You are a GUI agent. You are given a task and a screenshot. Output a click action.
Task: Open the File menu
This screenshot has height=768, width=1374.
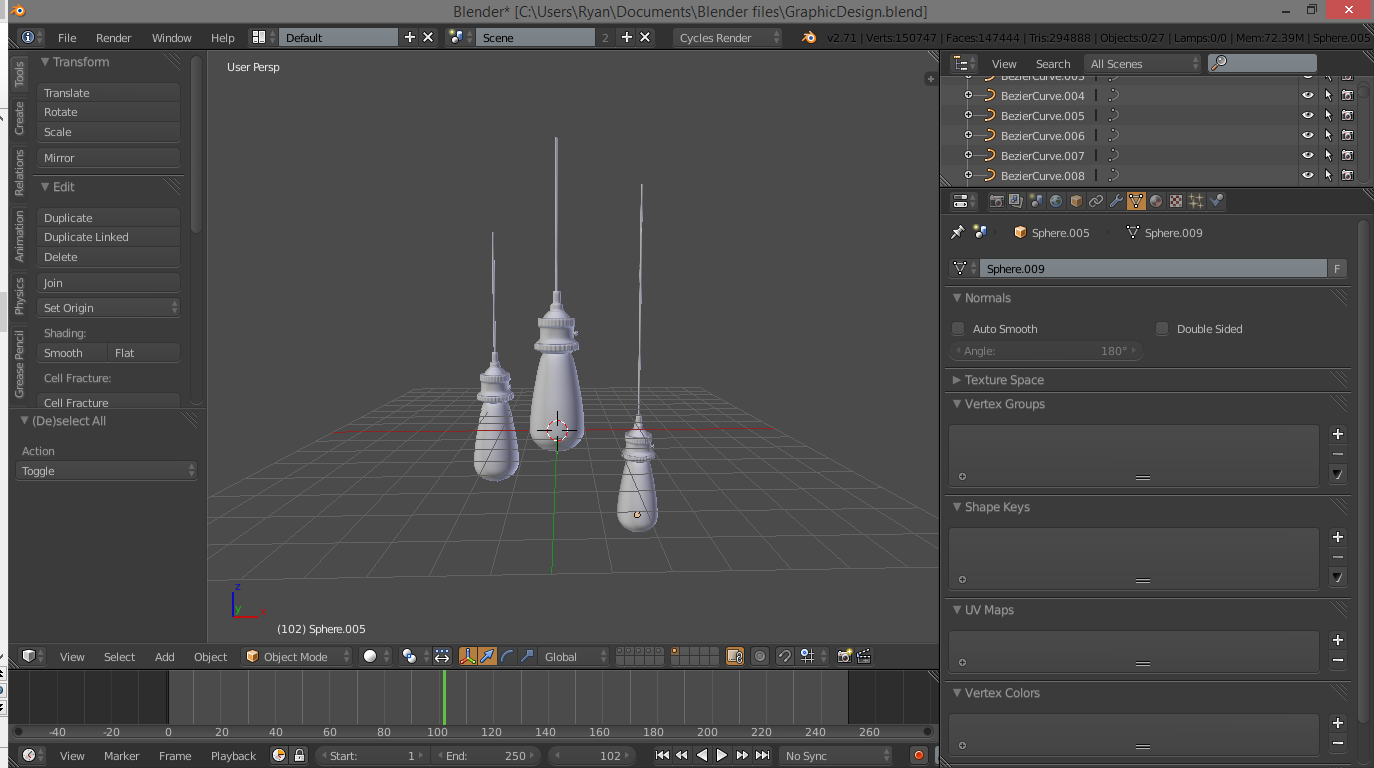(67, 37)
